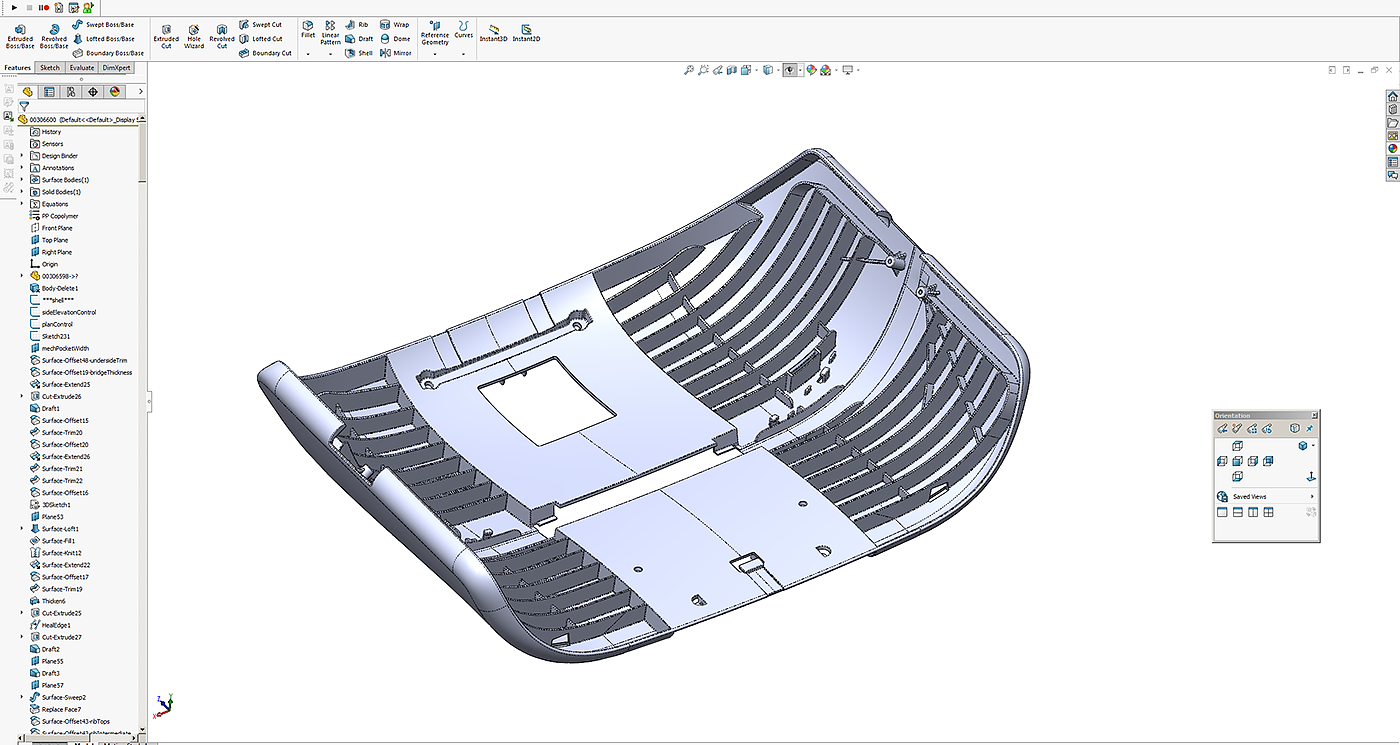Open the Evaluate tab
The height and width of the screenshot is (745, 1400).
click(82, 68)
